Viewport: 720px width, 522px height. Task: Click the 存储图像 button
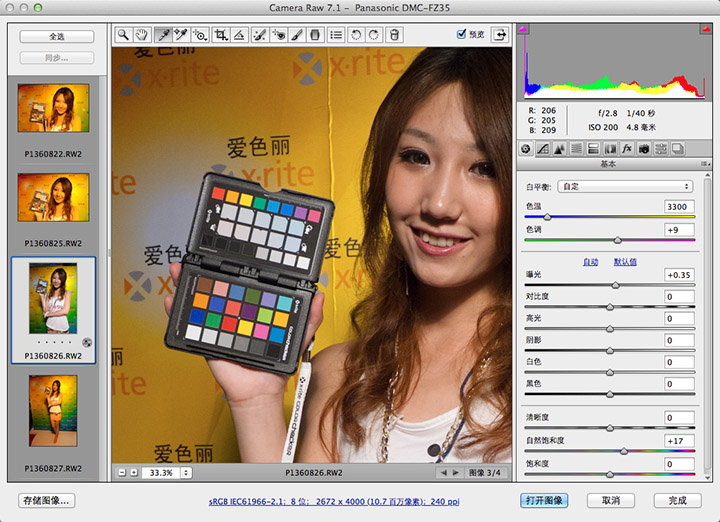[47, 500]
